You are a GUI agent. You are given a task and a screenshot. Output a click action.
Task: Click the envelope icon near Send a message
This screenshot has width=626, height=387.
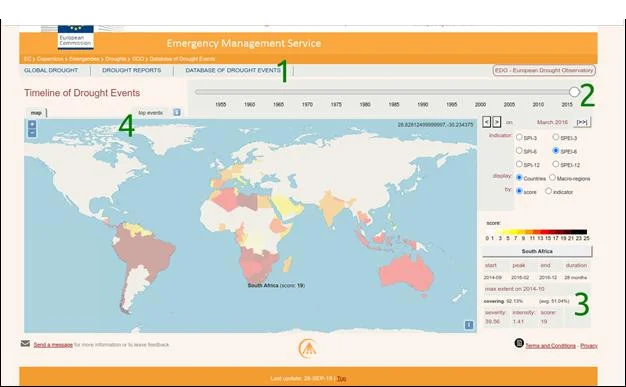tap(25, 343)
